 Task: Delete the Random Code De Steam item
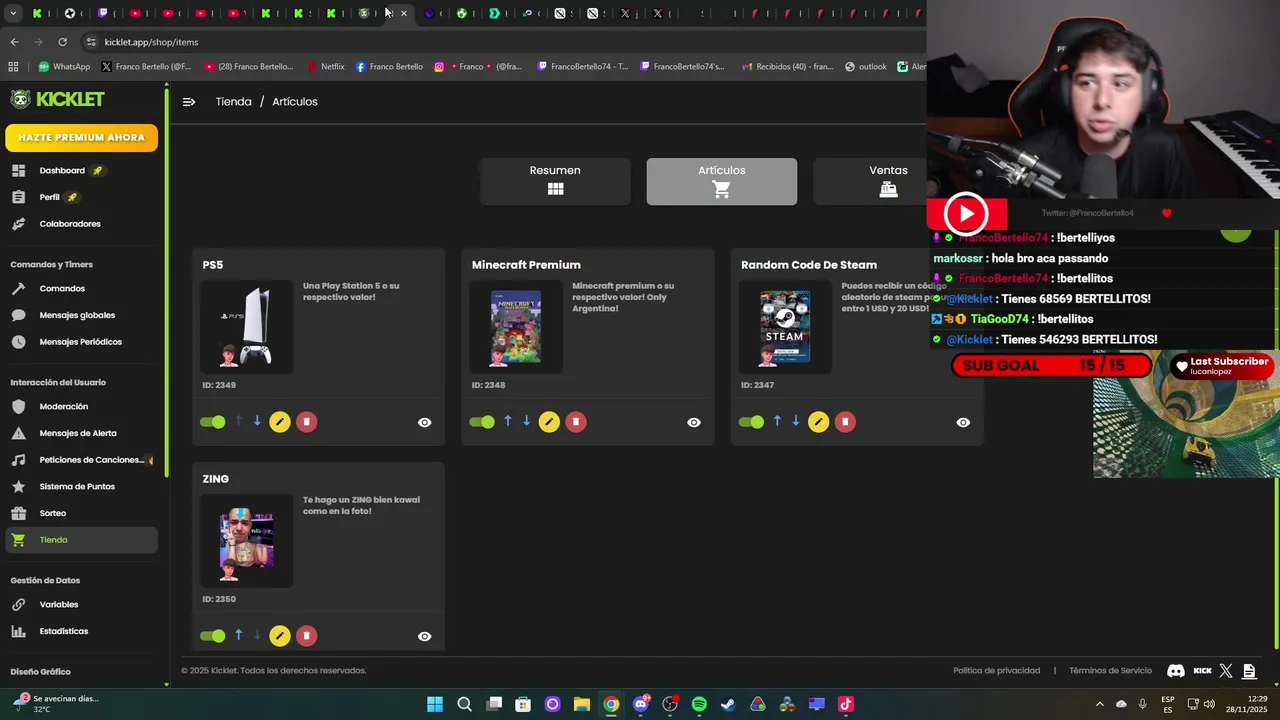845,422
